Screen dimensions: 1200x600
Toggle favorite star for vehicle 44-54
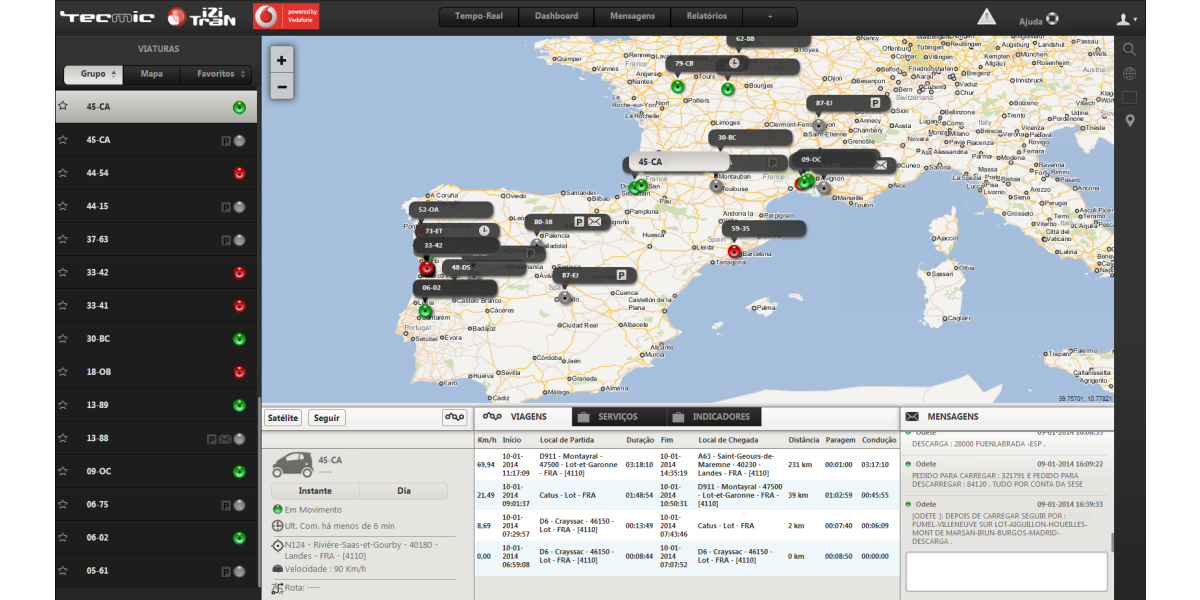click(63, 173)
